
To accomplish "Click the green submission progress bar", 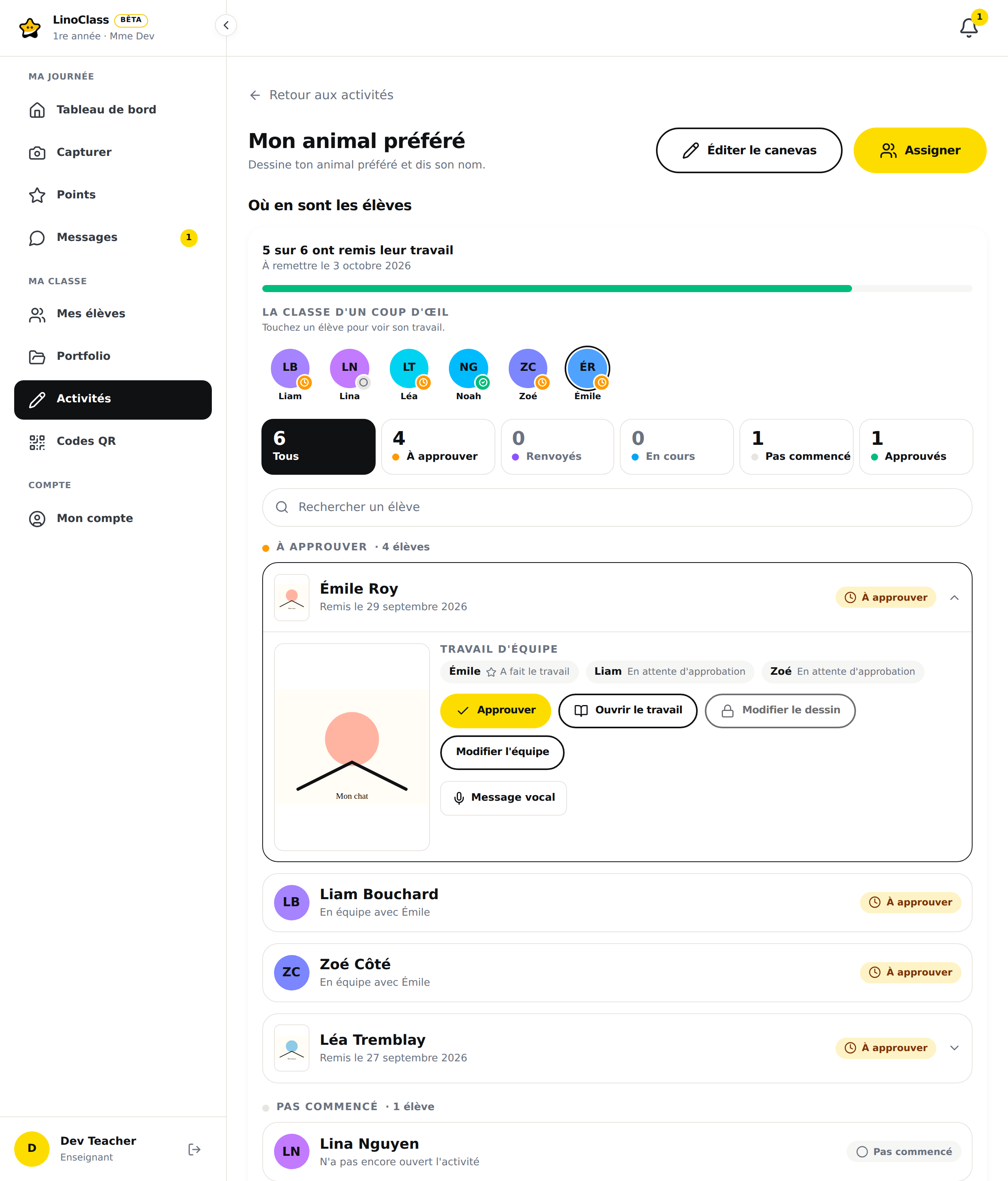I will pos(556,289).
